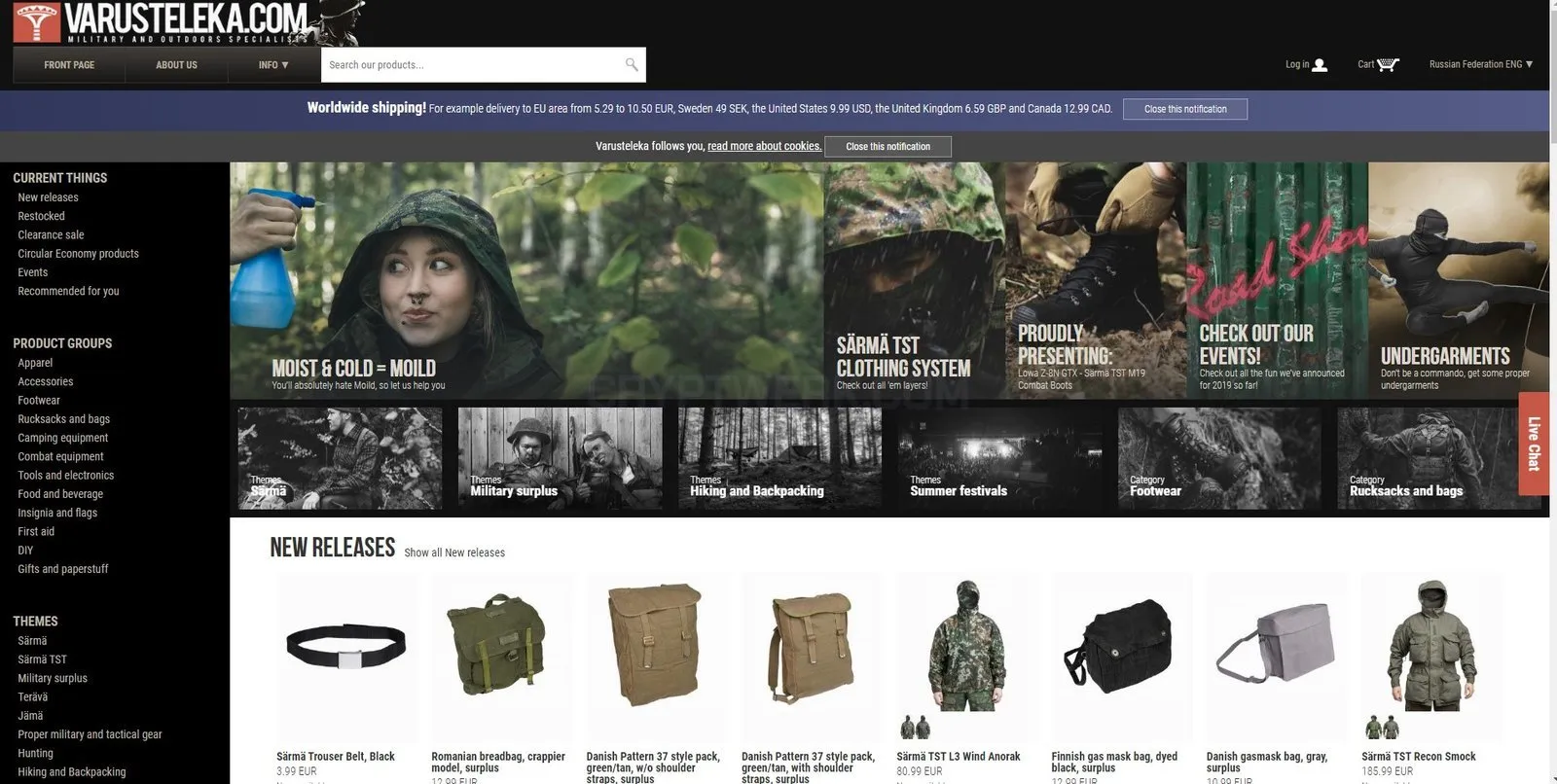Image resolution: width=1557 pixels, height=784 pixels.
Task: Open Recommended for you
Action: tap(68, 291)
